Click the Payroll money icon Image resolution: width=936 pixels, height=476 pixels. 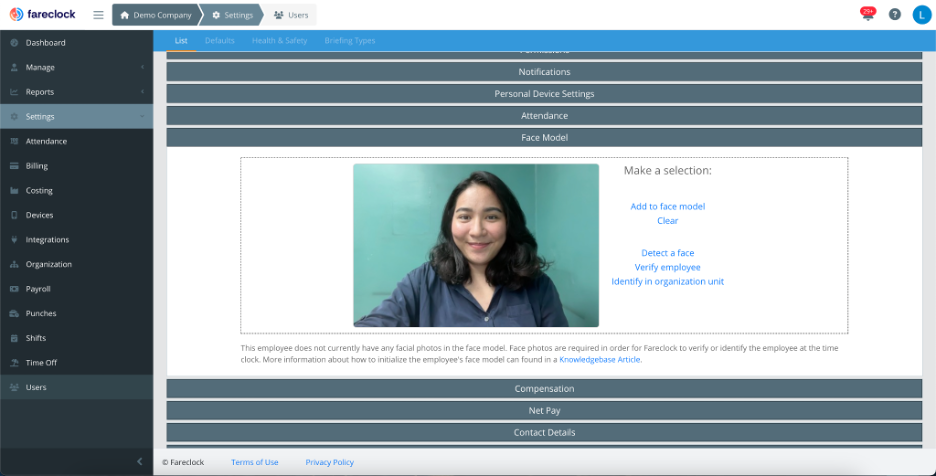tap(14, 288)
